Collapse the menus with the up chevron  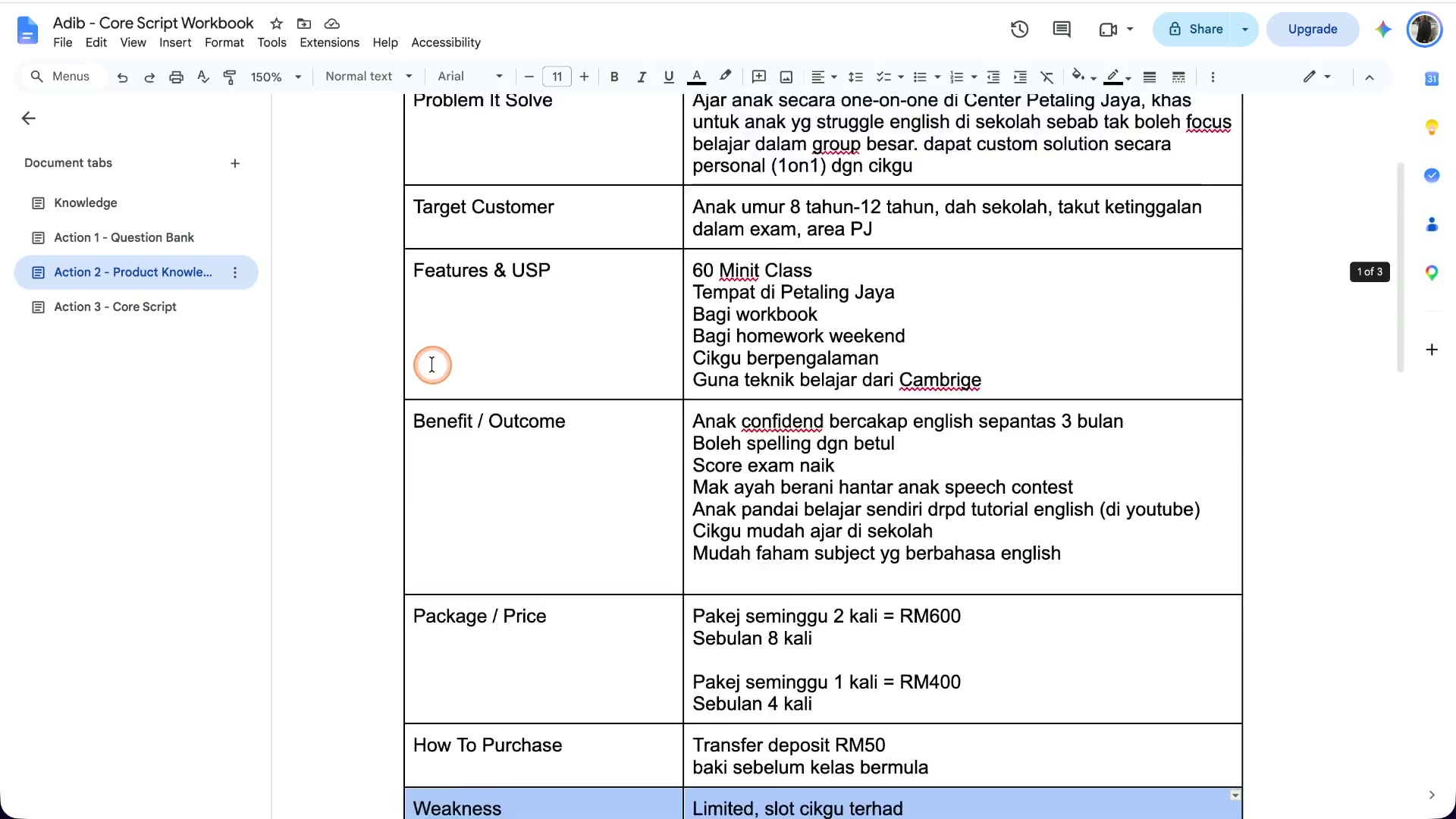pos(1370,77)
